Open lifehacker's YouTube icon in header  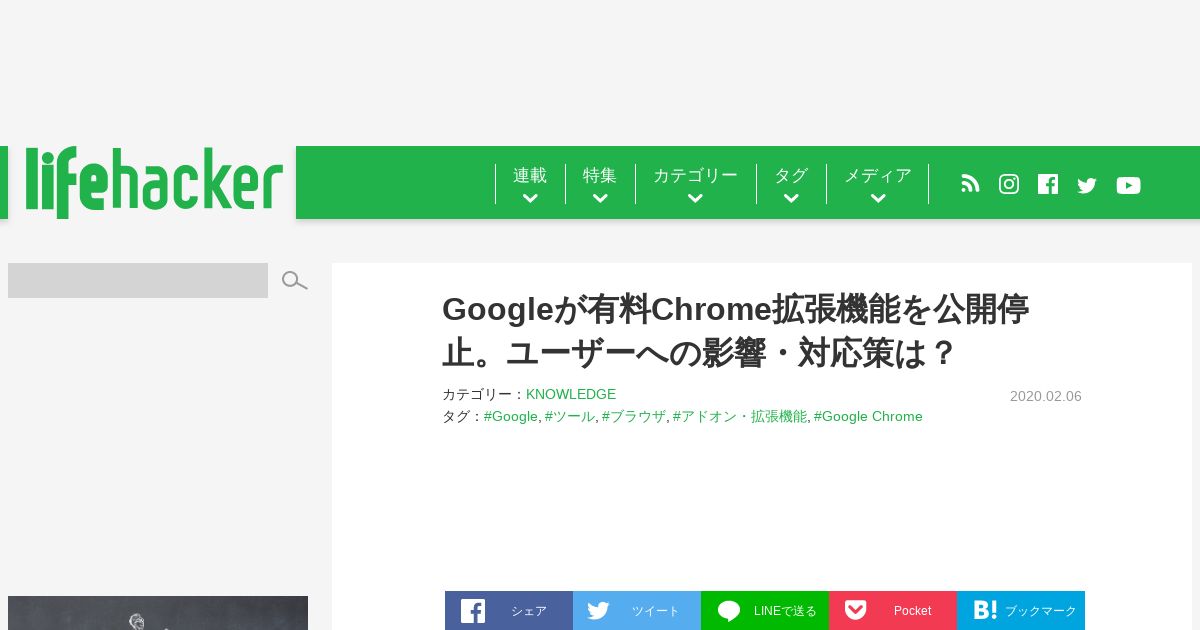pyautogui.click(x=1128, y=185)
